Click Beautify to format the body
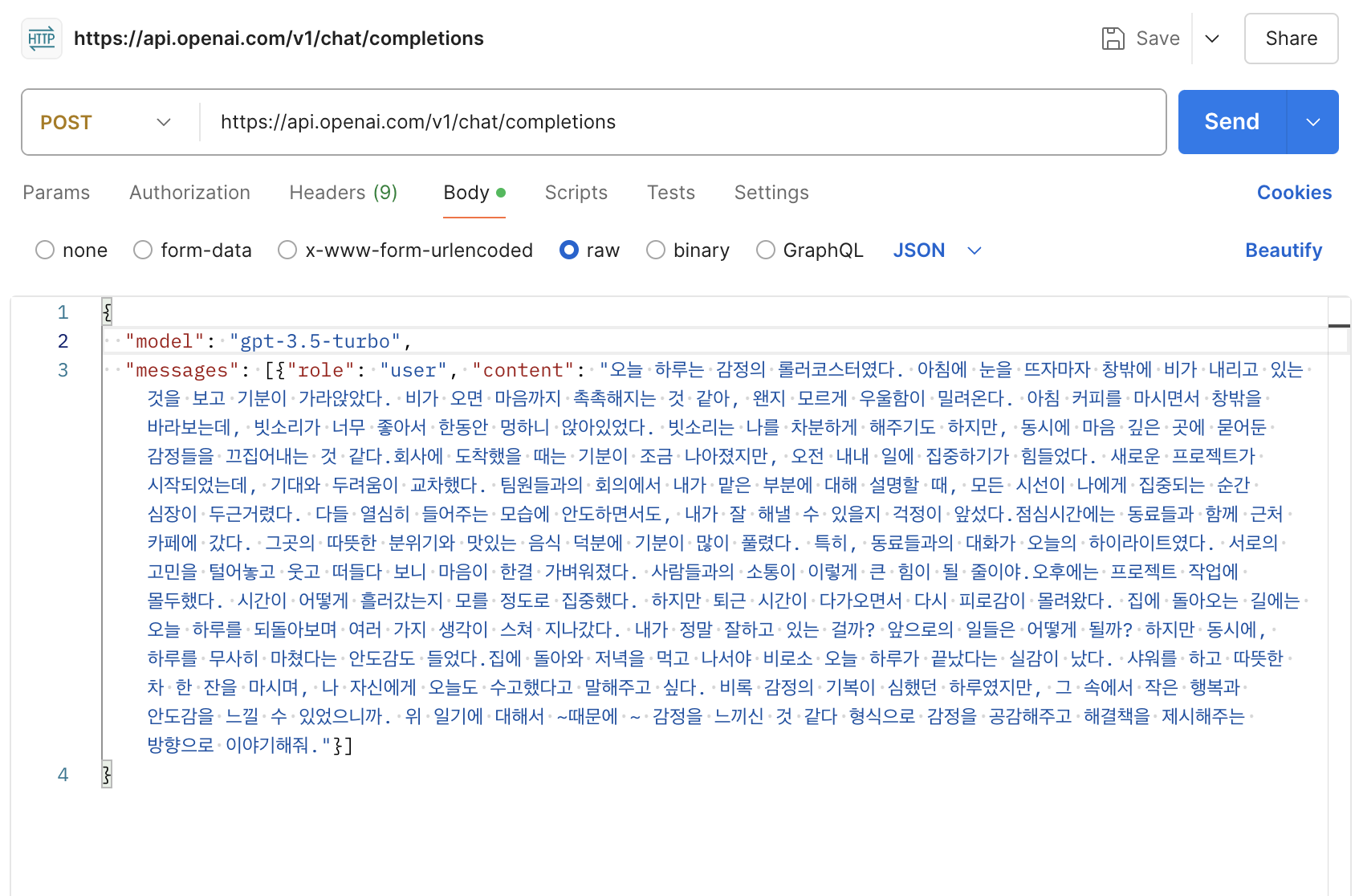This screenshot has width=1355, height=896. [x=1283, y=250]
